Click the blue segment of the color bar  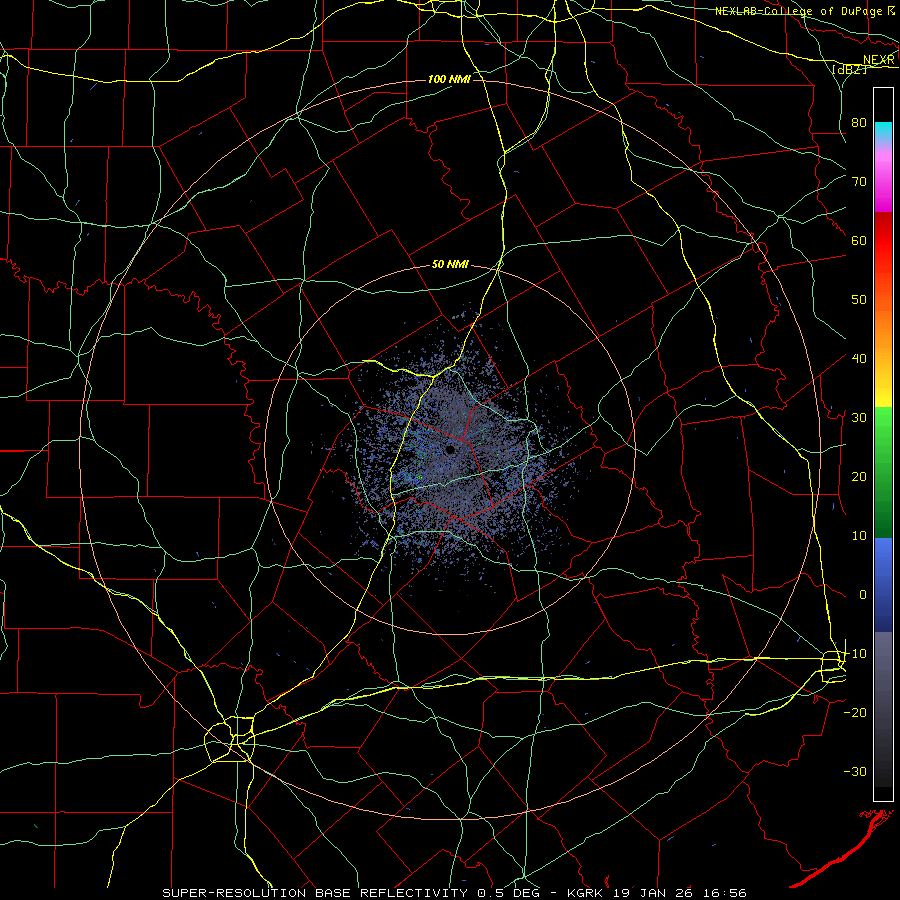(x=883, y=584)
